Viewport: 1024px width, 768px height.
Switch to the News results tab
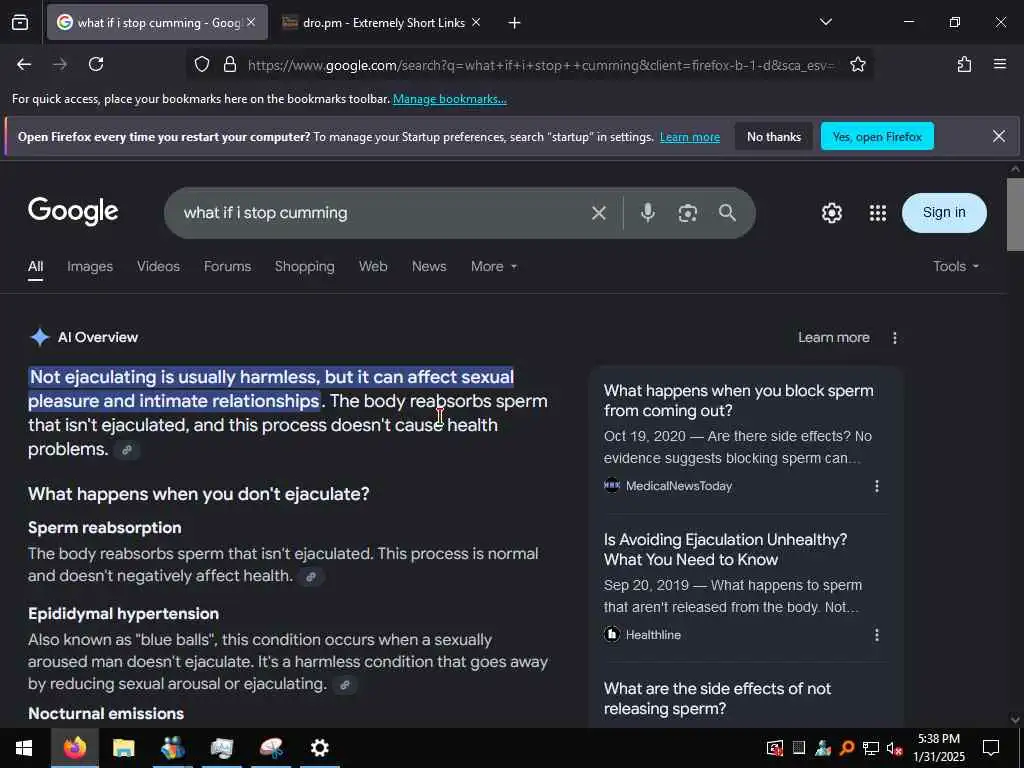(x=429, y=266)
